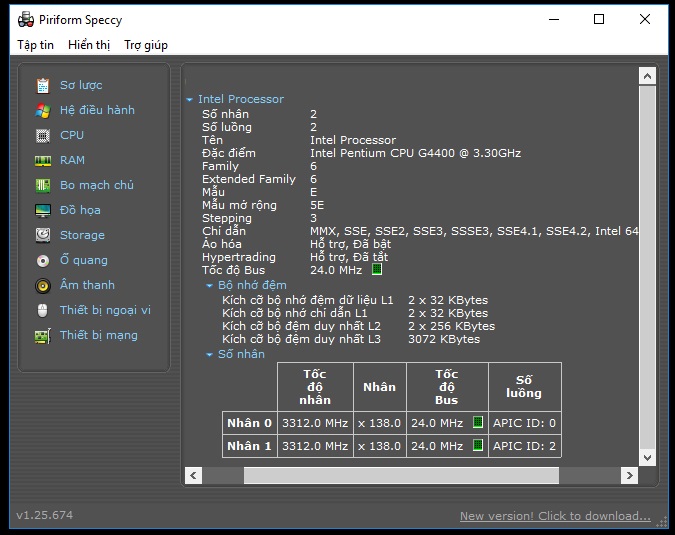
Task: Click green graph icon beside Tốc độ Bus value
Action: [377, 269]
